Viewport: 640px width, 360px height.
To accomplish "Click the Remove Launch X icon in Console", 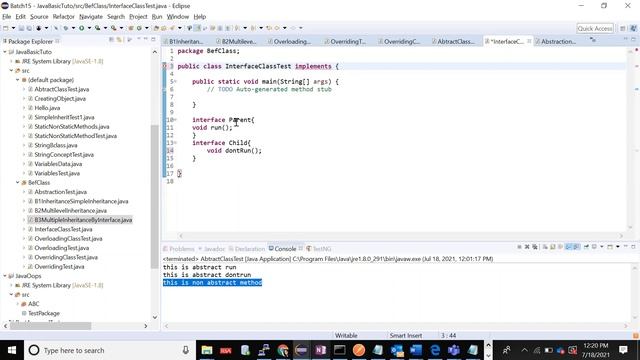I will pyautogui.click(x=527, y=247).
